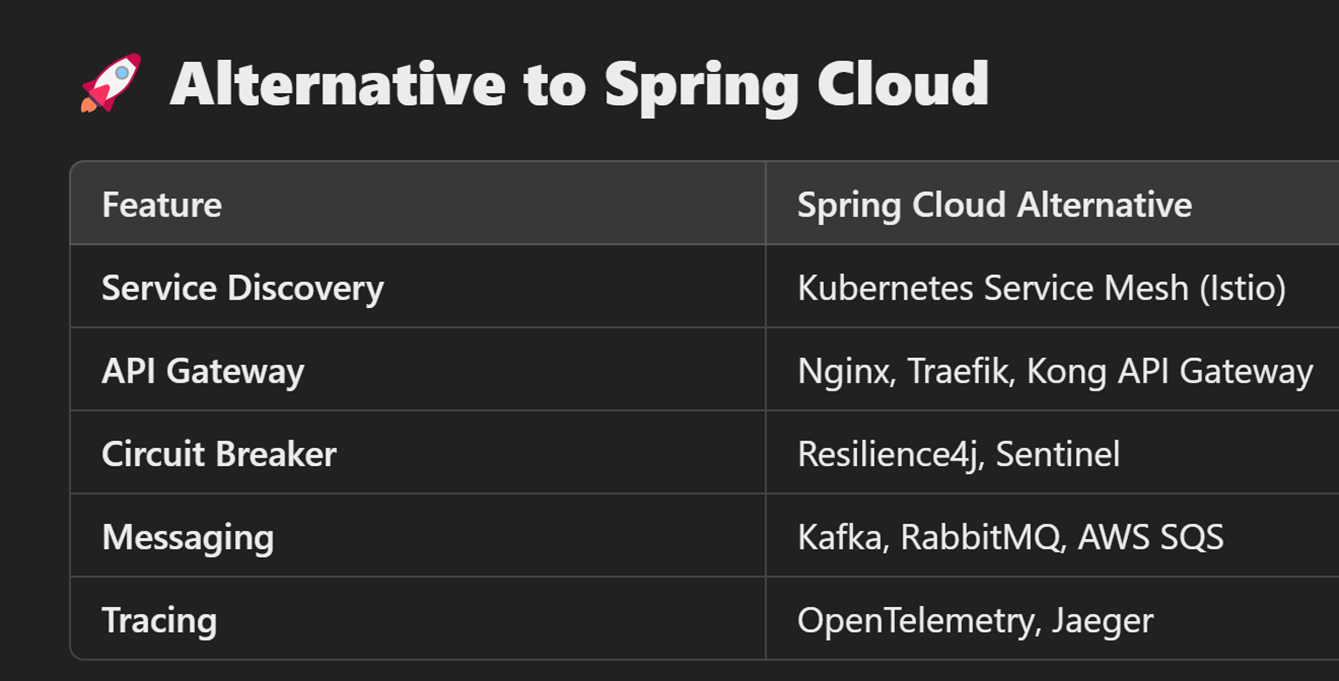
Task: Select the "Tracing" feature cell
Action: [159, 620]
